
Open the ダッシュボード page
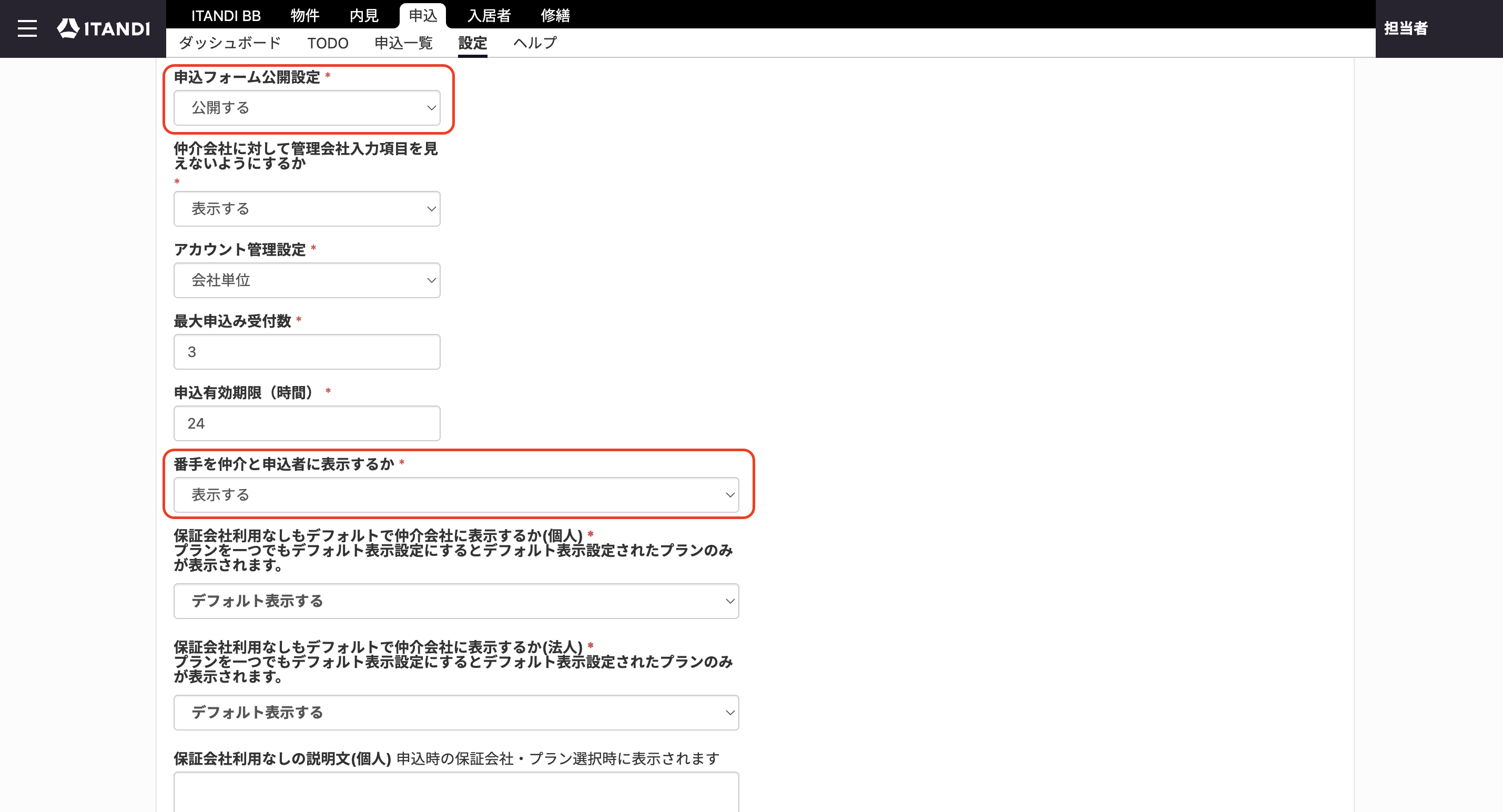click(230, 43)
